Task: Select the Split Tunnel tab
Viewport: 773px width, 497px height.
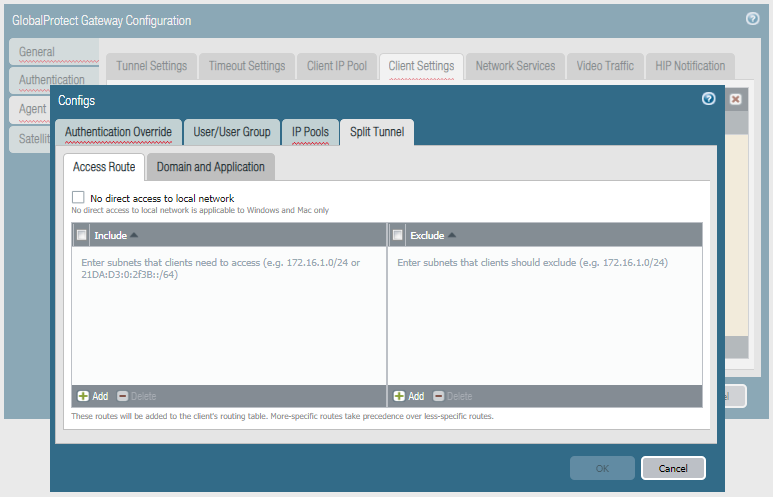Action: [377, 132]
